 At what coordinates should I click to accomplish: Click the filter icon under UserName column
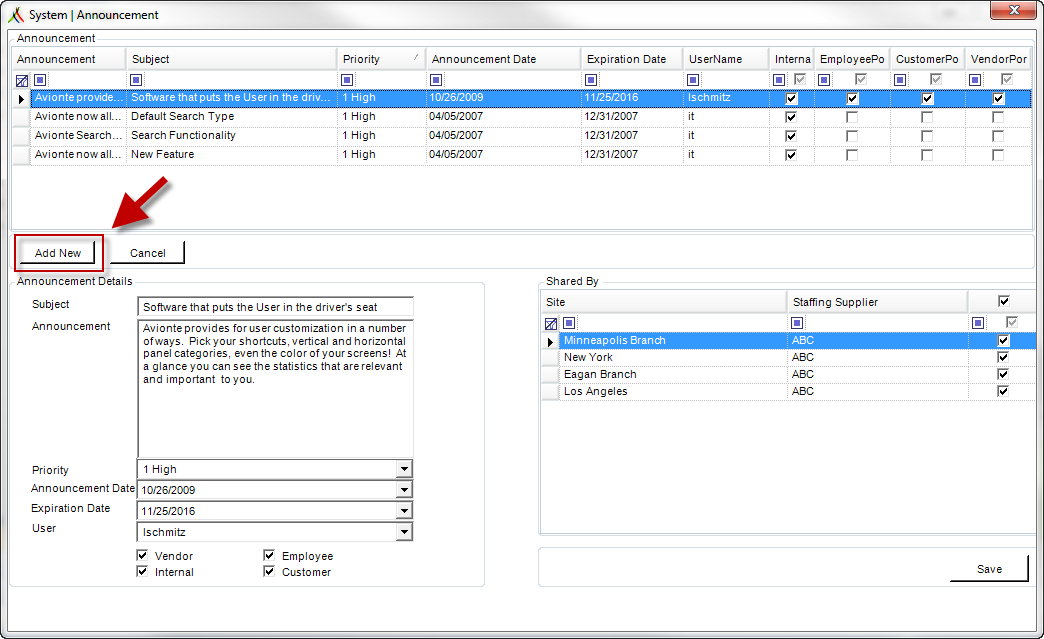click(x=693, y=80)
